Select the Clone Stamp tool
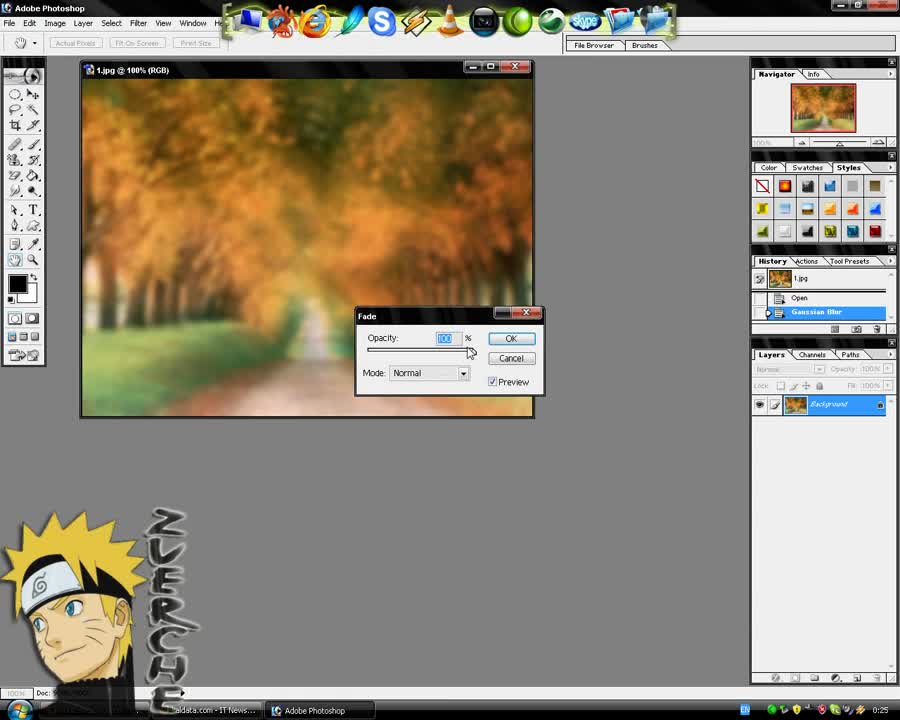The width and height of the screenshot is (900, 720). (15, 160)
